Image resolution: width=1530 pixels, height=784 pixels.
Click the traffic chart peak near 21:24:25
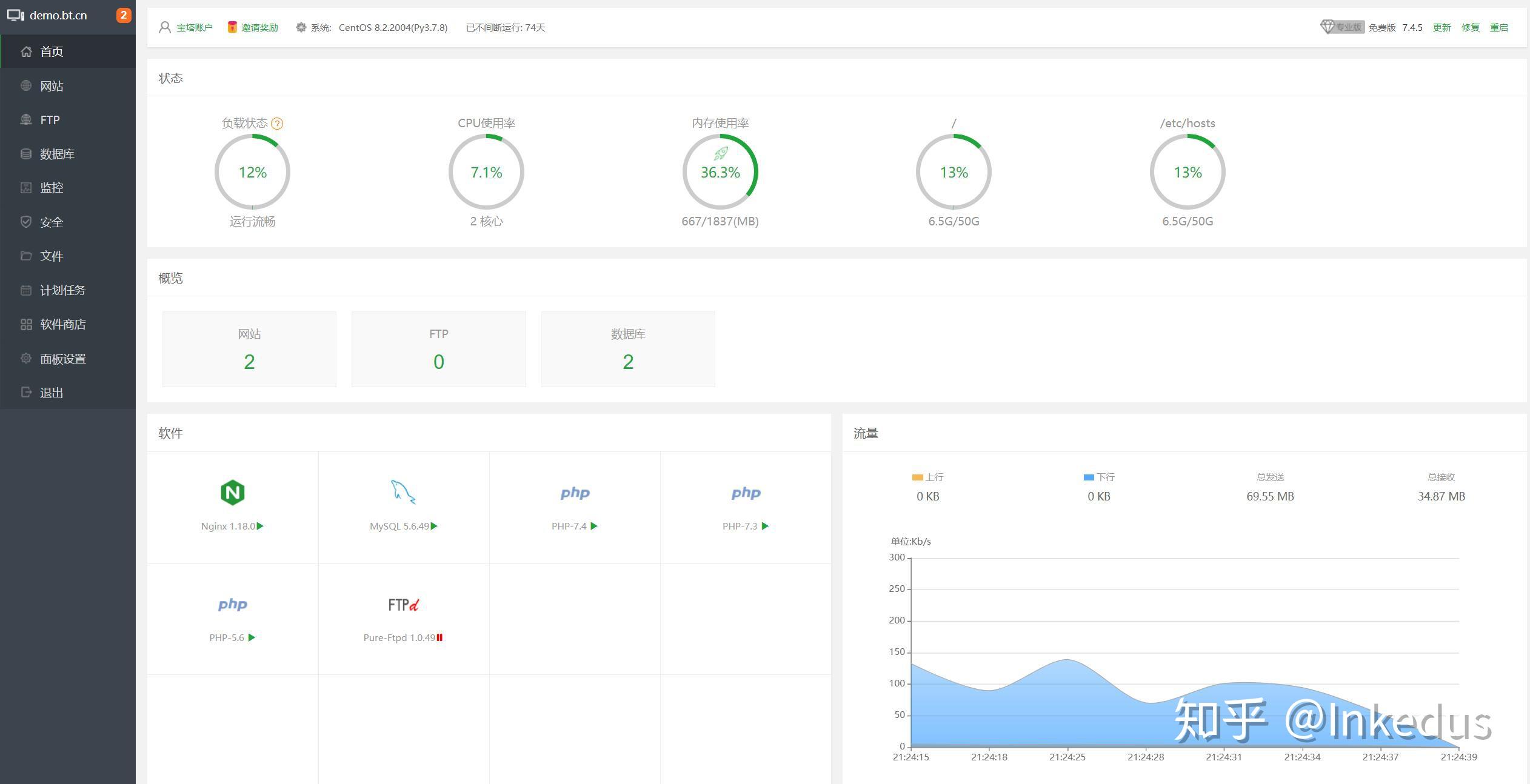(1067, 660)
